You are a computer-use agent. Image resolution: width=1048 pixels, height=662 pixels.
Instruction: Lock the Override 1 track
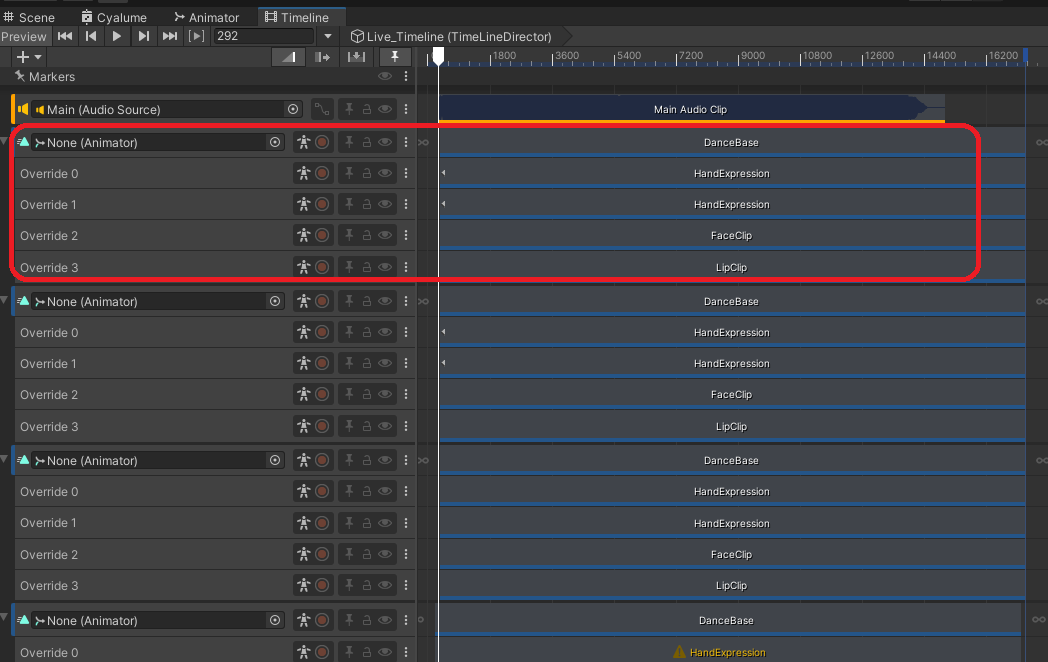tap(367, 204)
